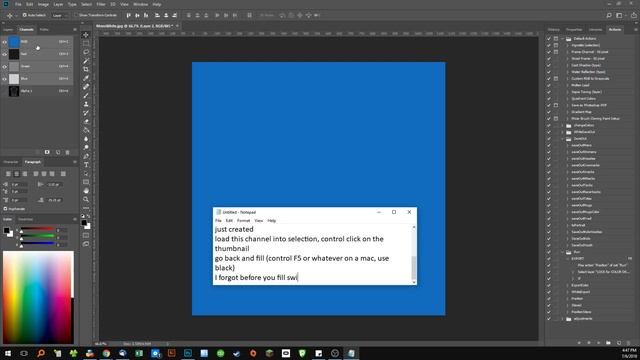The image size is (640, 360).
Task: Open the Filter menu
Action: point(101,4)
